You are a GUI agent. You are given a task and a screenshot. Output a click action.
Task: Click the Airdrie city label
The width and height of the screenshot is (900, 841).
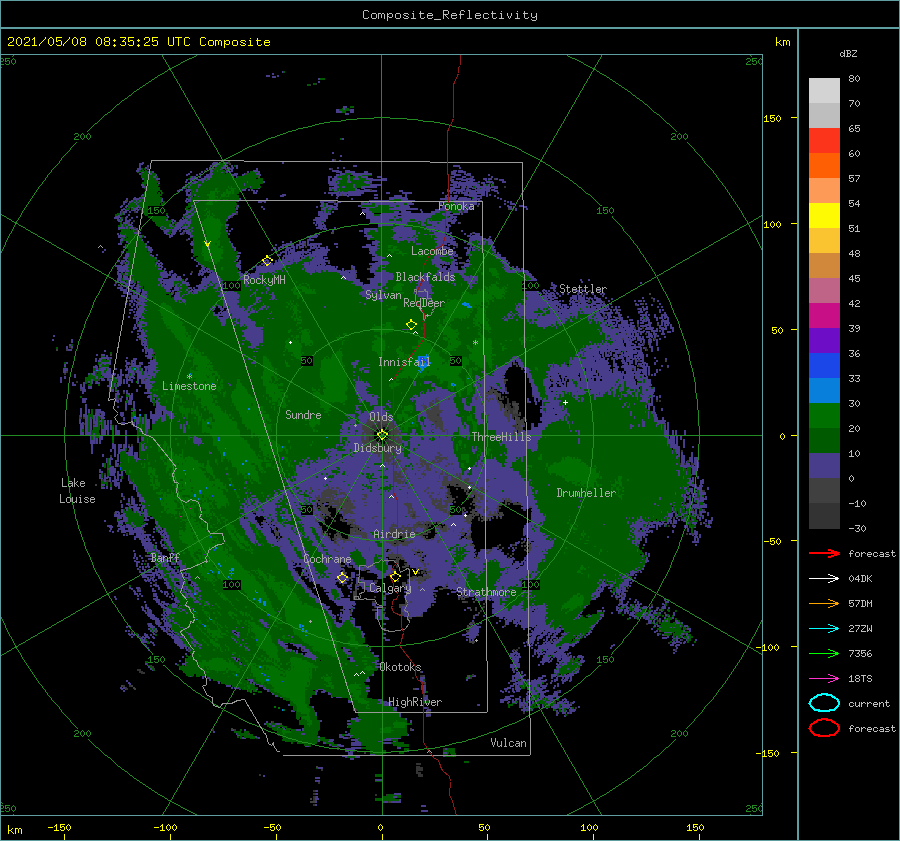tap(394, 534)
